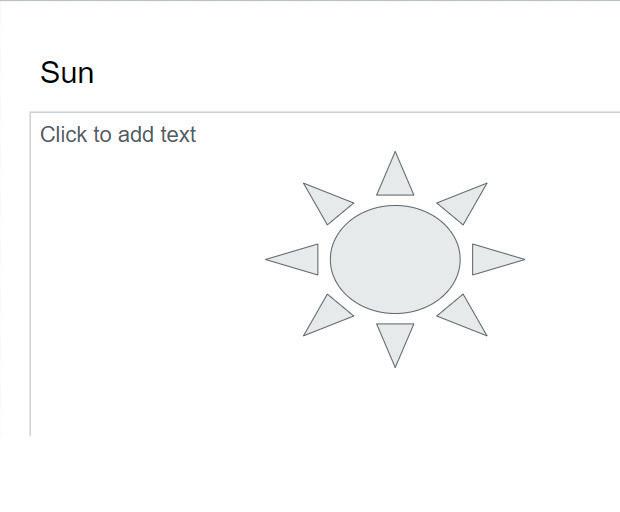Screen dimensions: 620x512
Task: Place cursor on the word 'text' in placeholder
Action: coord(178,134)
